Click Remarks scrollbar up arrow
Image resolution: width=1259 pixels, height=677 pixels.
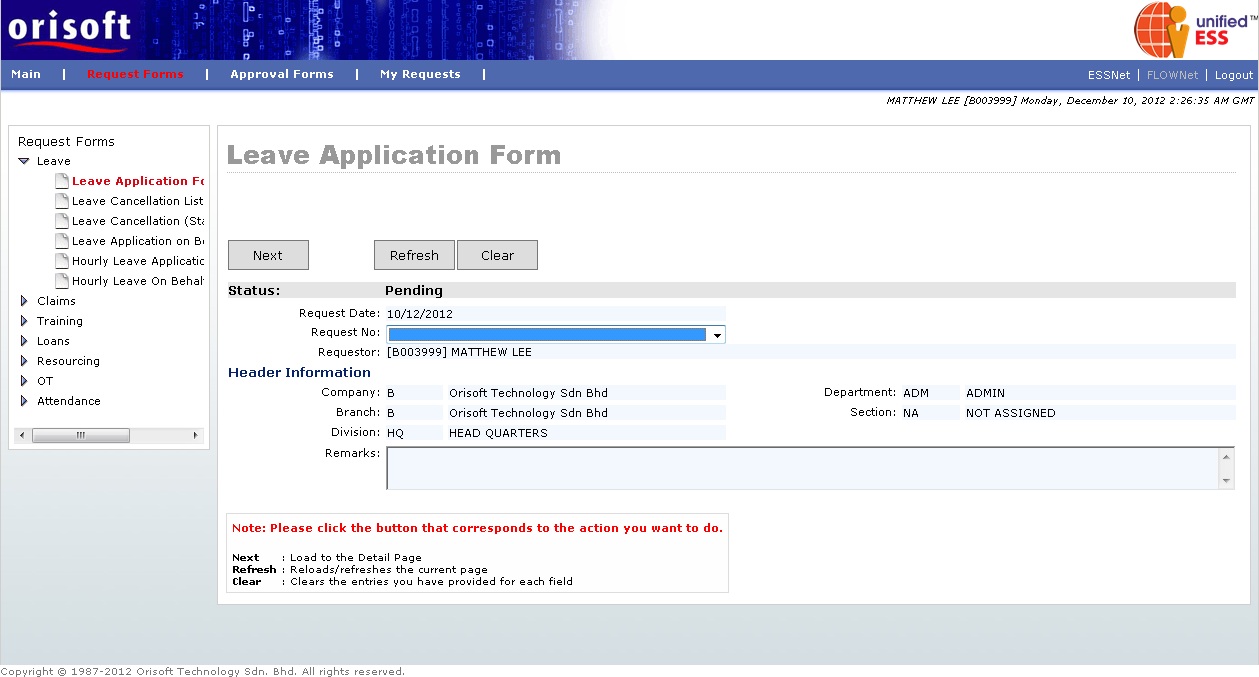pyautogui.click(x=1227, y=456)
